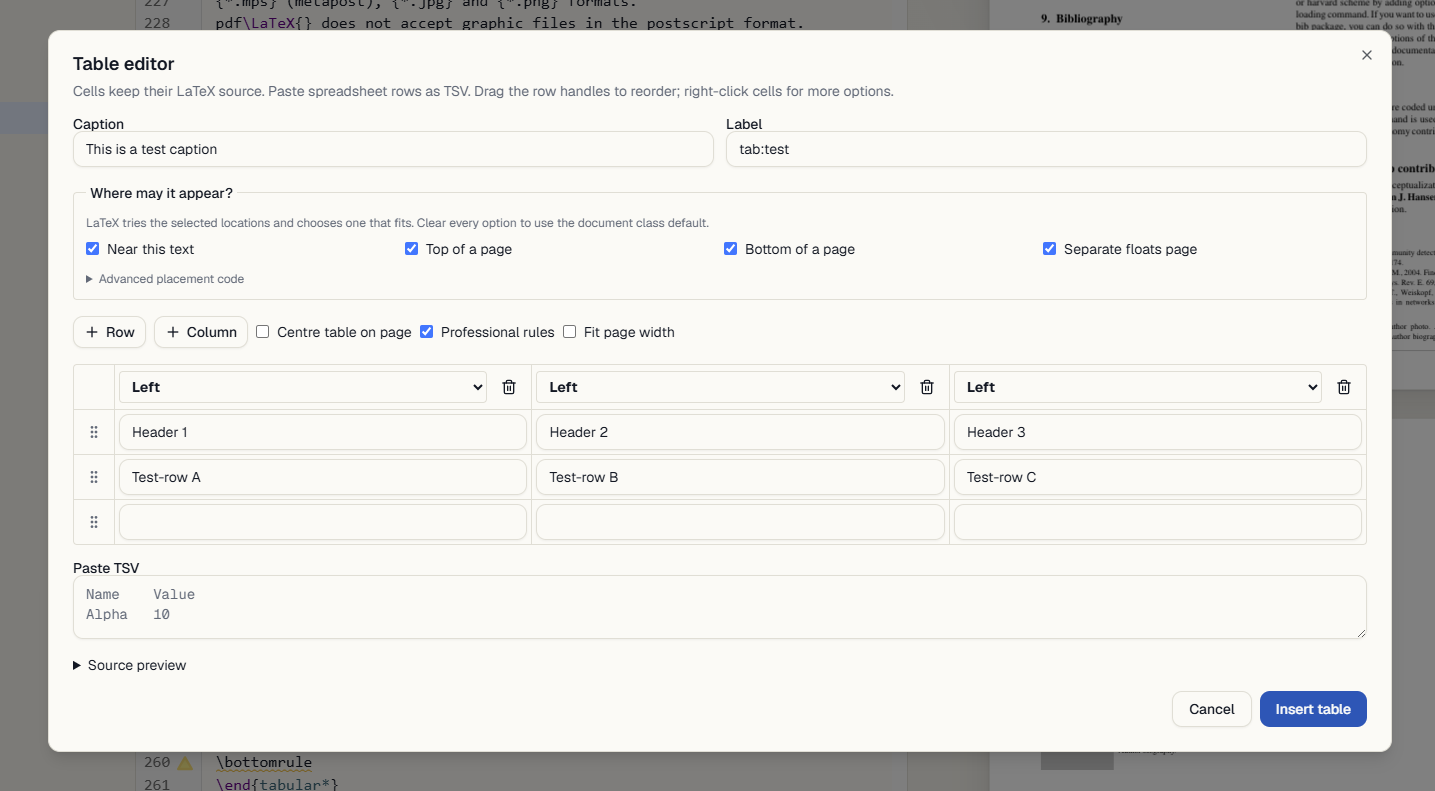Edit the Header 1 cell
Image resolution: width=1435 pixels, height=791 pixels.
click(323, 432)
